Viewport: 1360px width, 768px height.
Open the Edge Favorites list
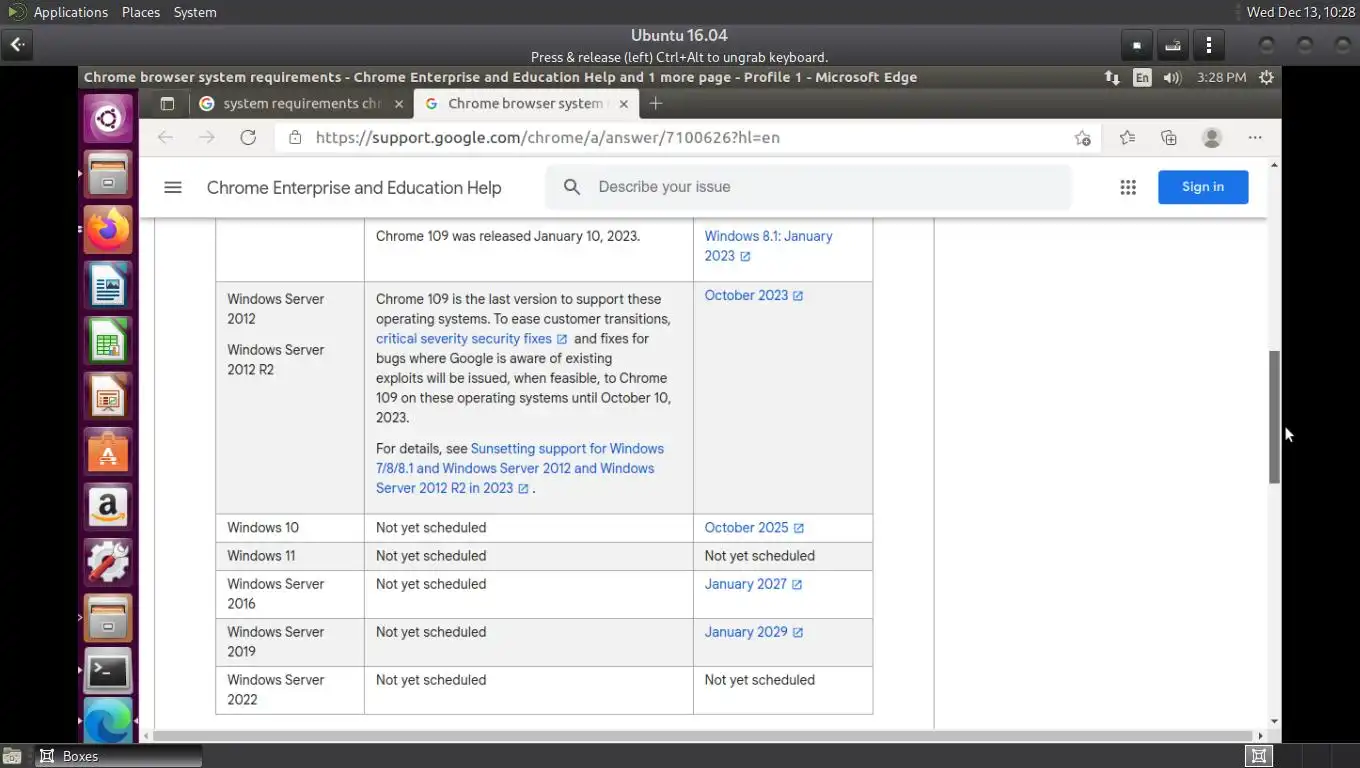[x=1127, y=138]
